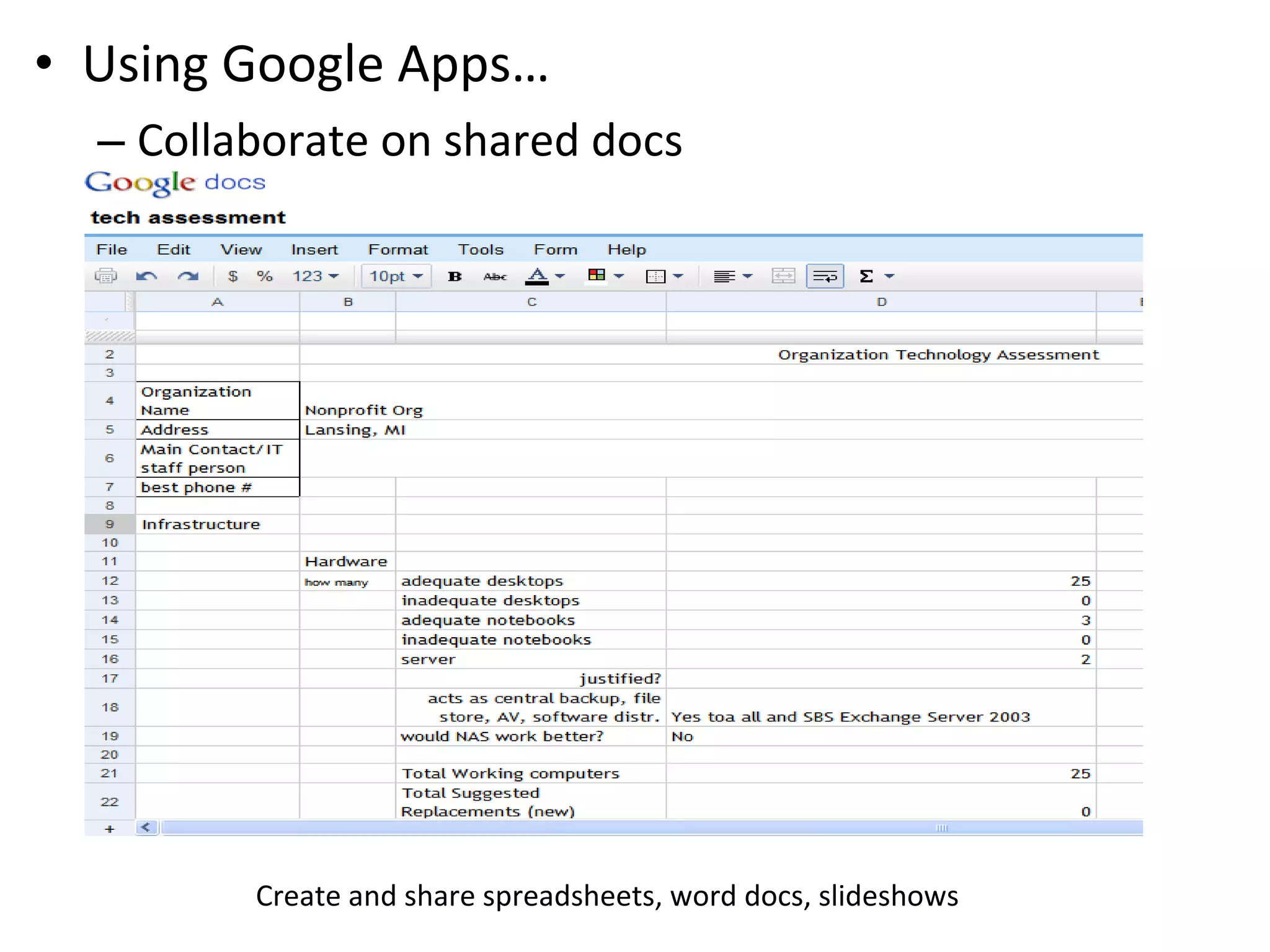Screen dimensions: 1270x952
Task: Open the background color dropdown arrow
Action: (619, 276)
